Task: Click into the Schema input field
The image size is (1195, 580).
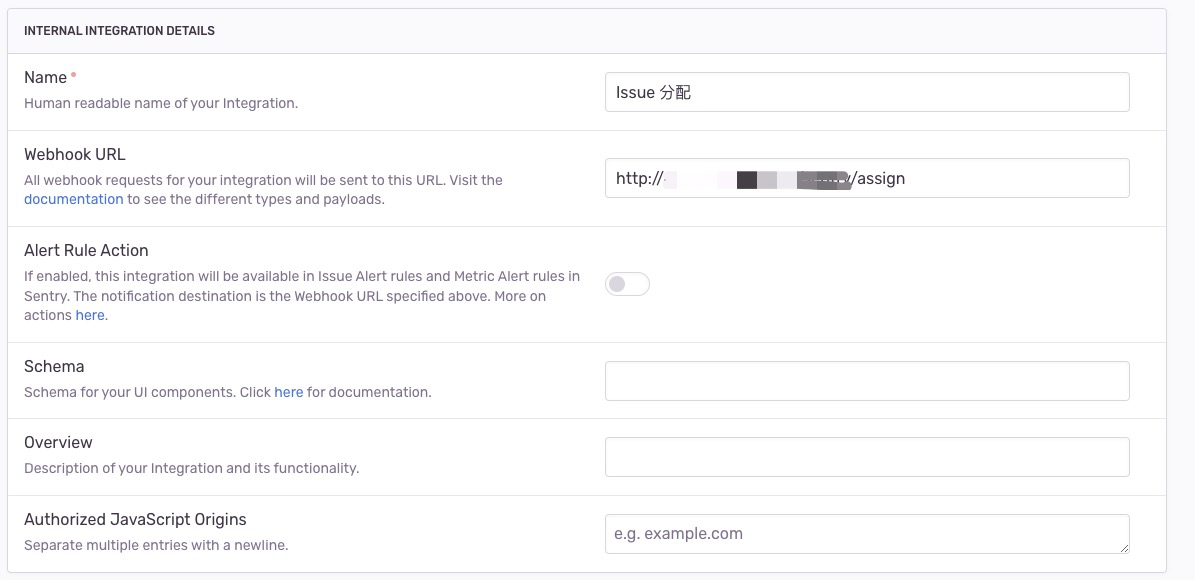Action: [x=866, y=381]
